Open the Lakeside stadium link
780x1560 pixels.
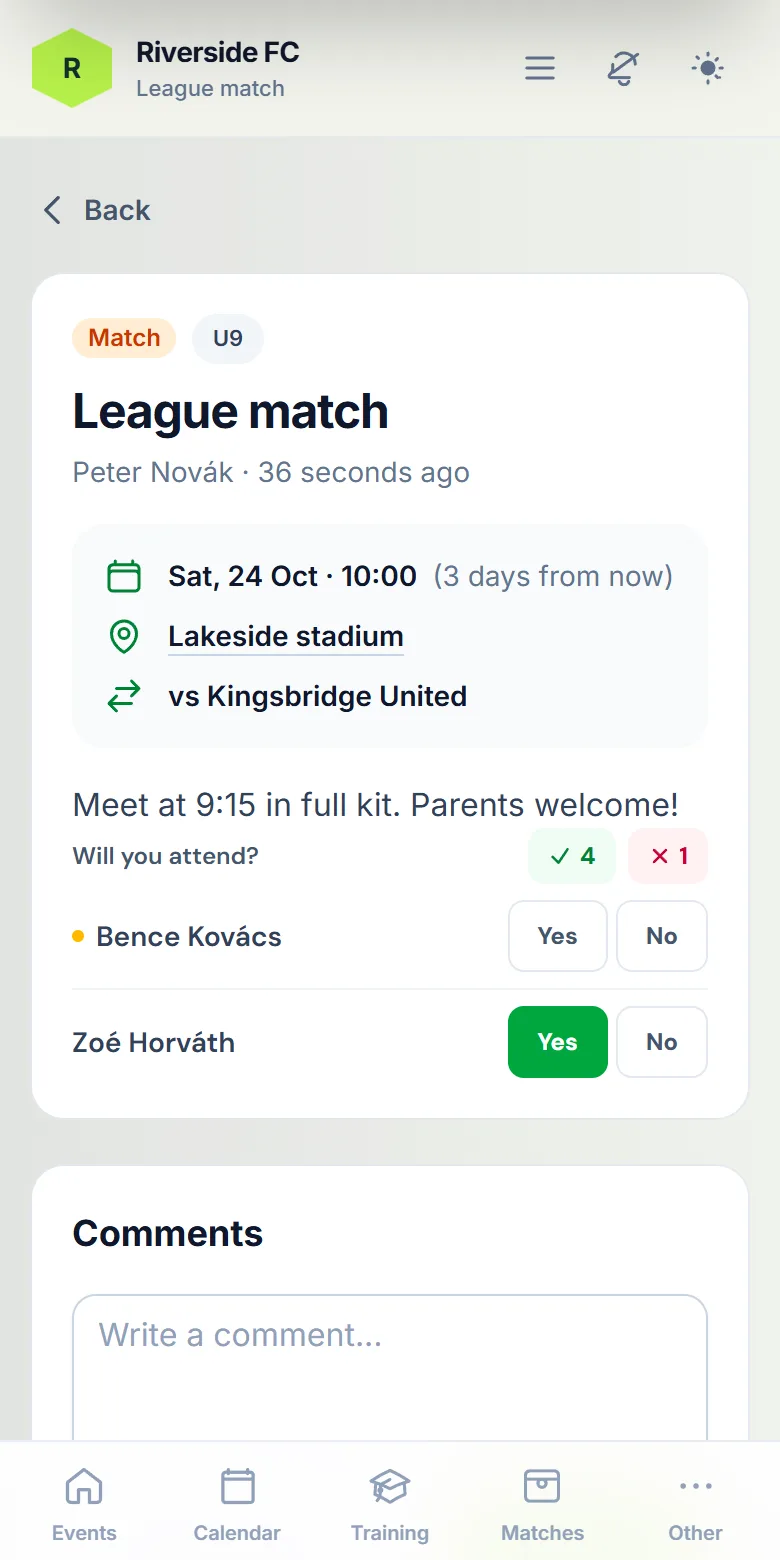286,637
